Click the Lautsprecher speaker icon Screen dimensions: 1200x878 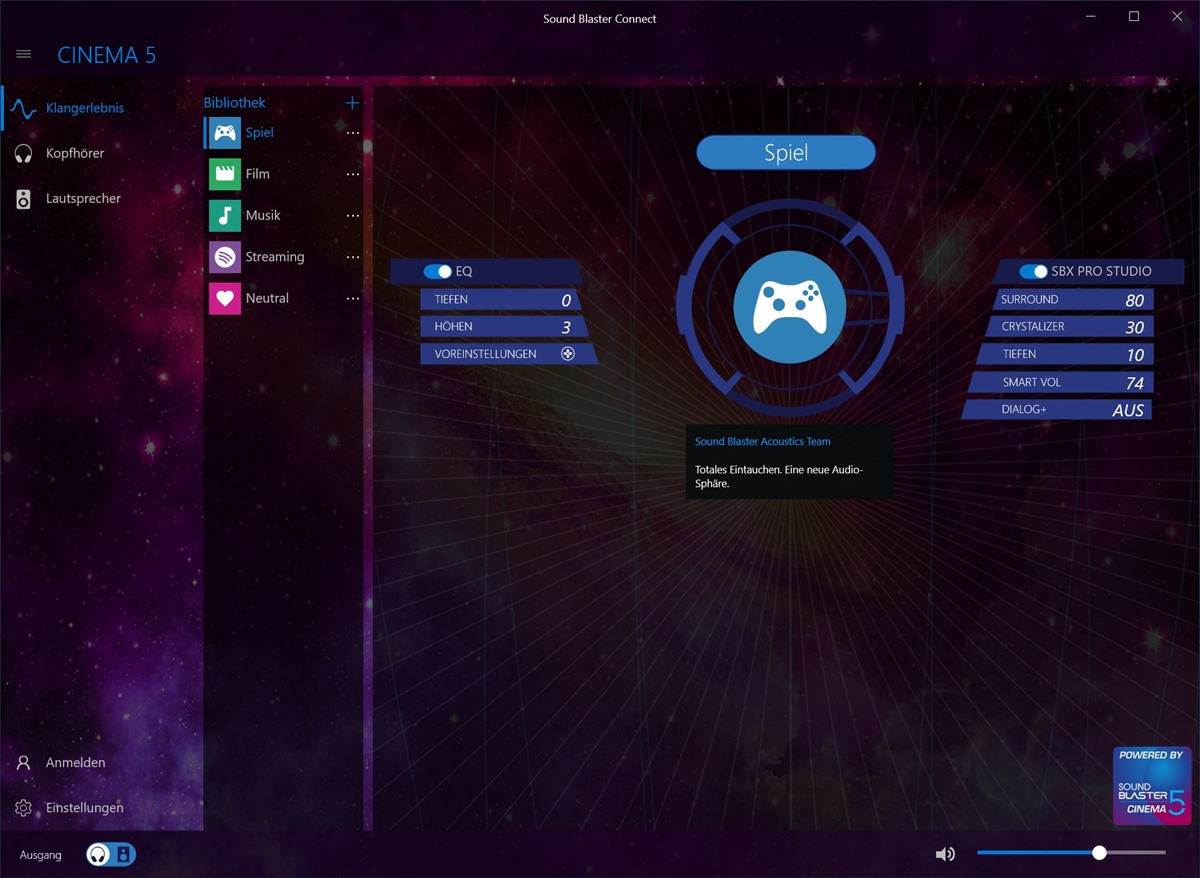(24, 198)
